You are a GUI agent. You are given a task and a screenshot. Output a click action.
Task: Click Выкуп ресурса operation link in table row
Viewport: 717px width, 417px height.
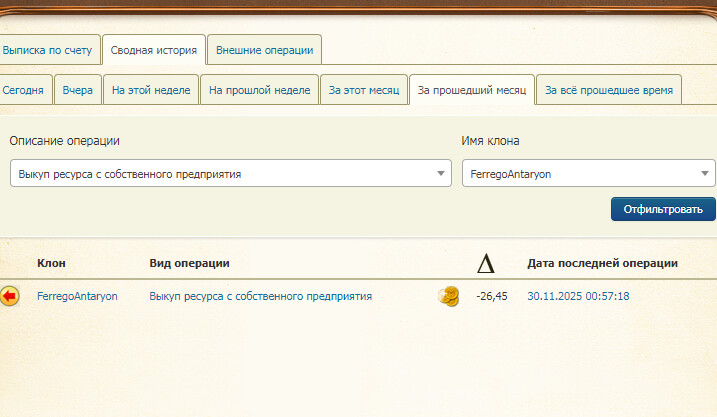point(260,296)
